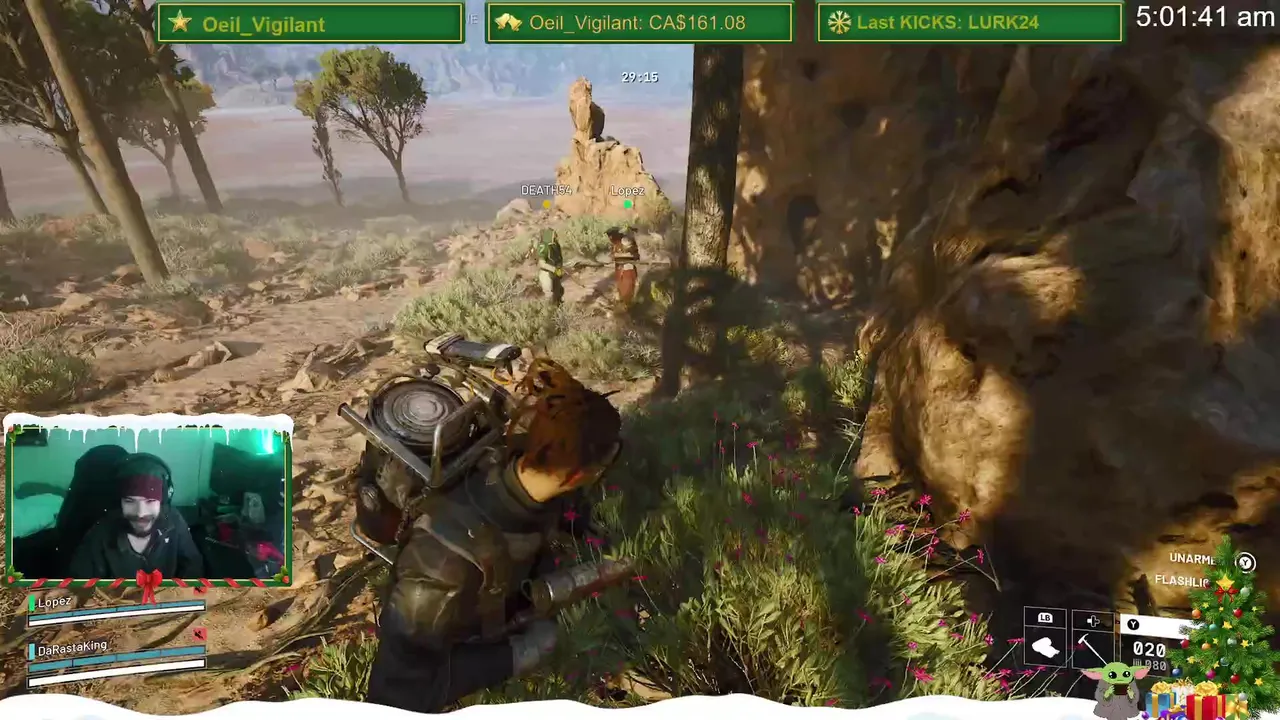Click the muted mic icon above Lopez's bars
The width and height of the screenshot is (1280, 720).
(x=199, y=590)
